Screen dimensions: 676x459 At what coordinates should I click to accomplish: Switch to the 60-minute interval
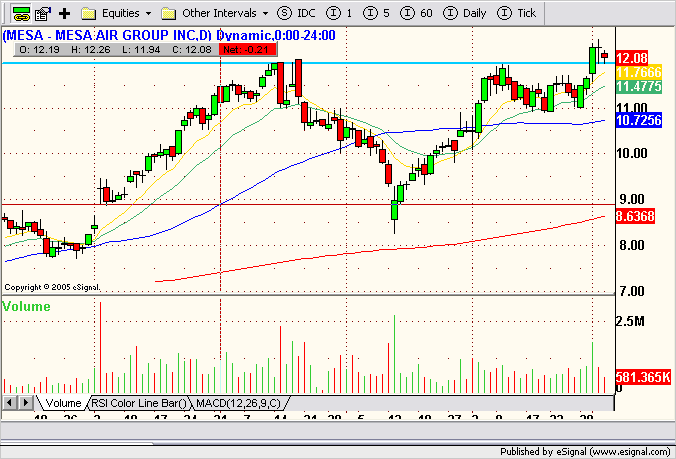(416, 13)
